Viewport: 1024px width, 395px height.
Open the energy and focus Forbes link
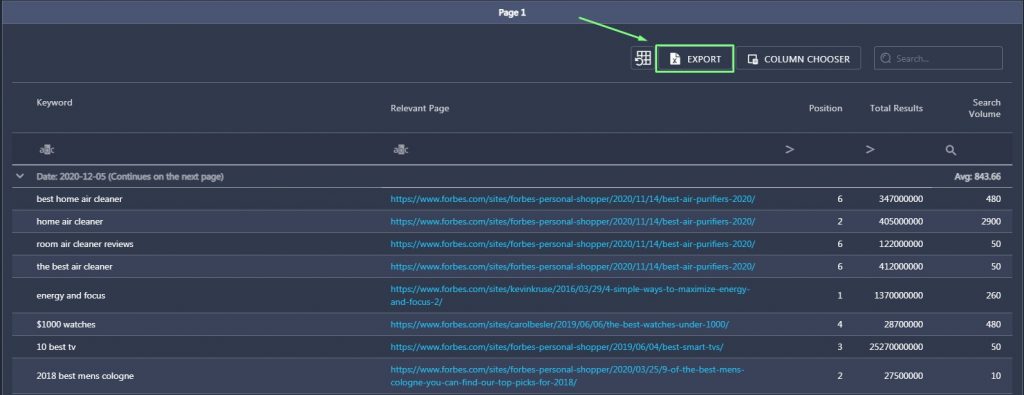point(570,295)
